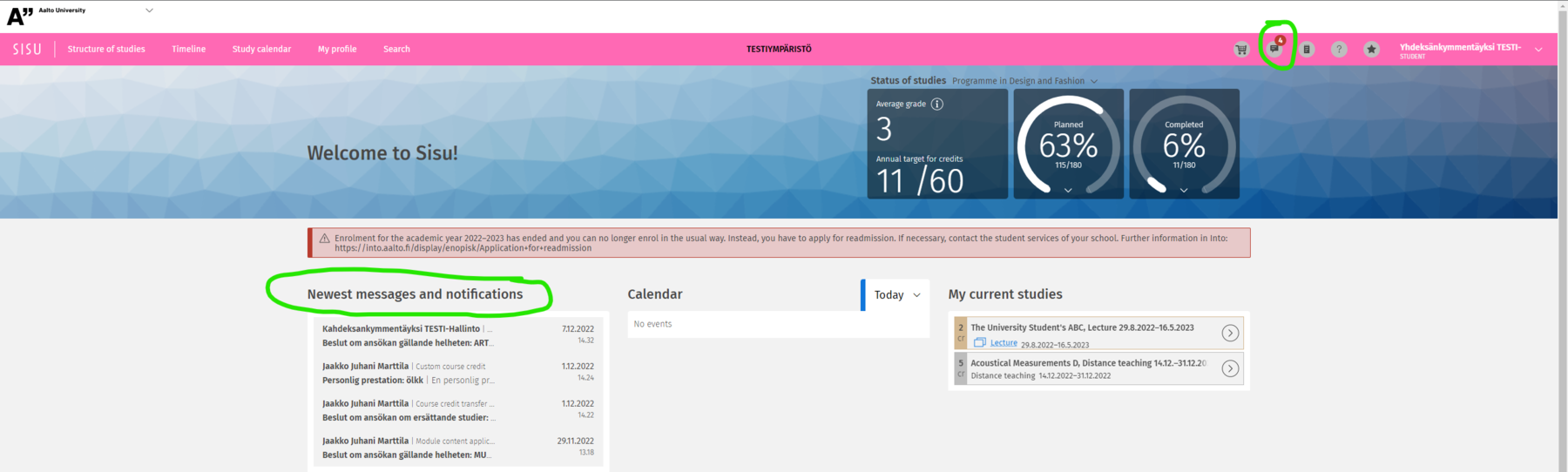
Task: Open help question mark icon
Action: 1339,50
